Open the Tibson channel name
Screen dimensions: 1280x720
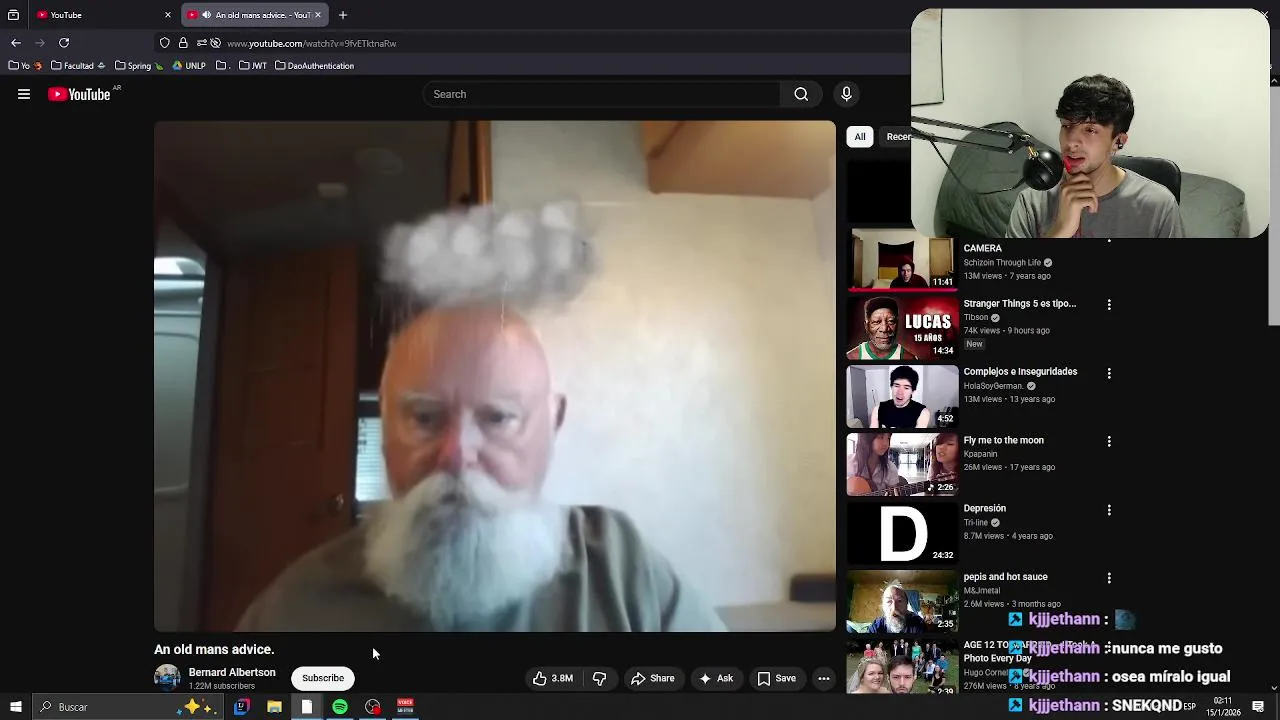(975, 317)
